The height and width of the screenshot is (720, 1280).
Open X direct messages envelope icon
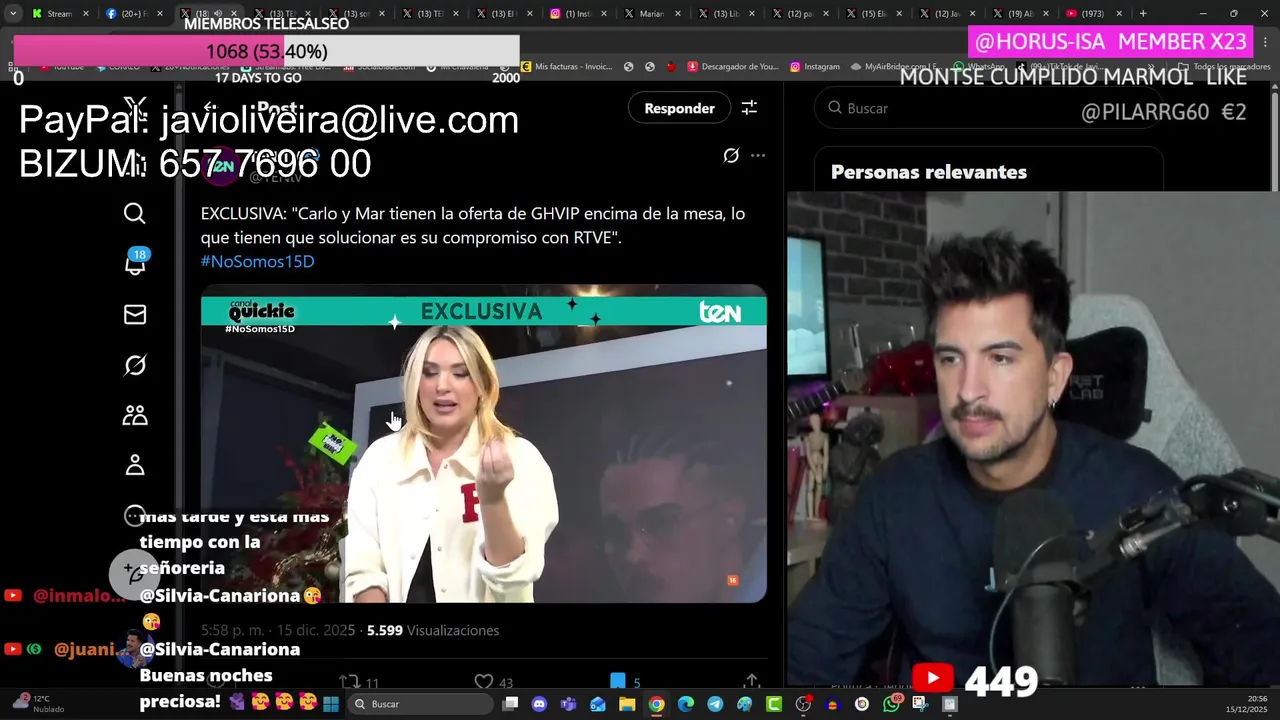coord(134,315)
